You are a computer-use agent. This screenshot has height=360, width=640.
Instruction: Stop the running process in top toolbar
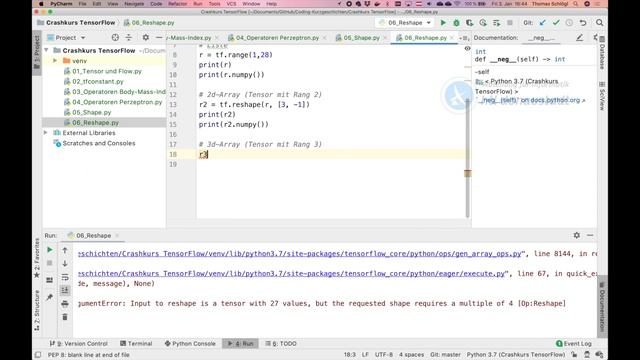click(x=510, y=23)
